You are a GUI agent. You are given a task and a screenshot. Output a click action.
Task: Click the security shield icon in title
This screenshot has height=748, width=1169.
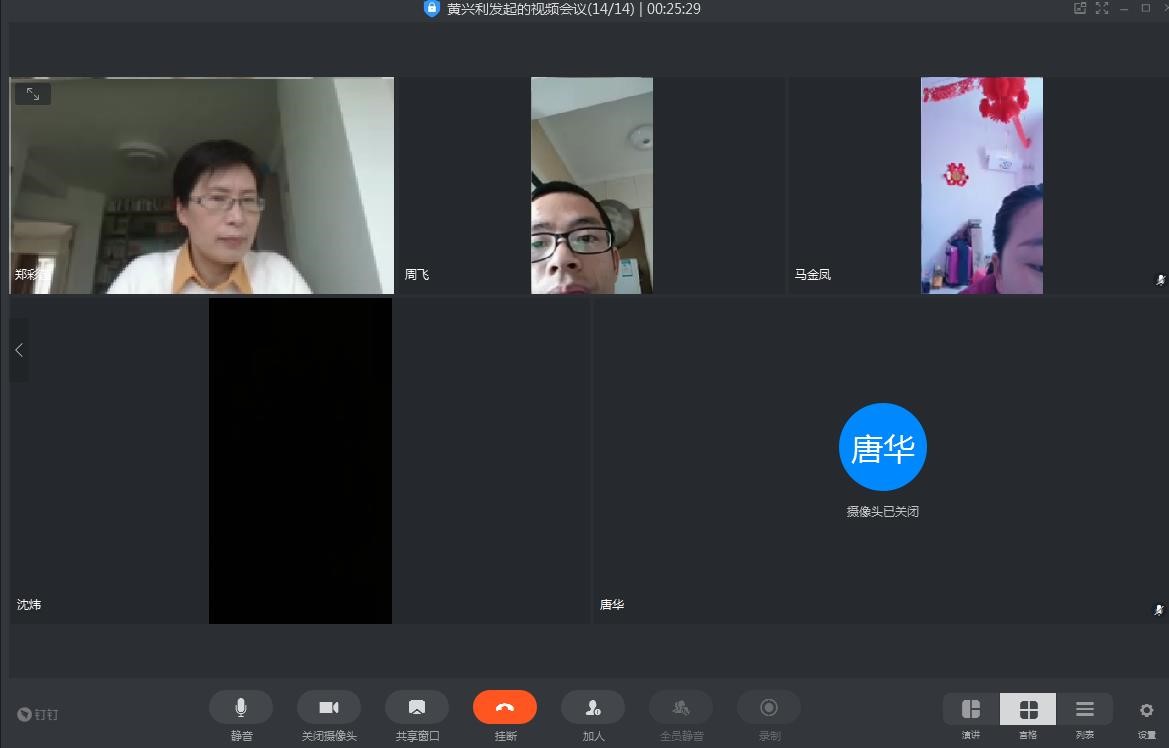click(432, 8)
